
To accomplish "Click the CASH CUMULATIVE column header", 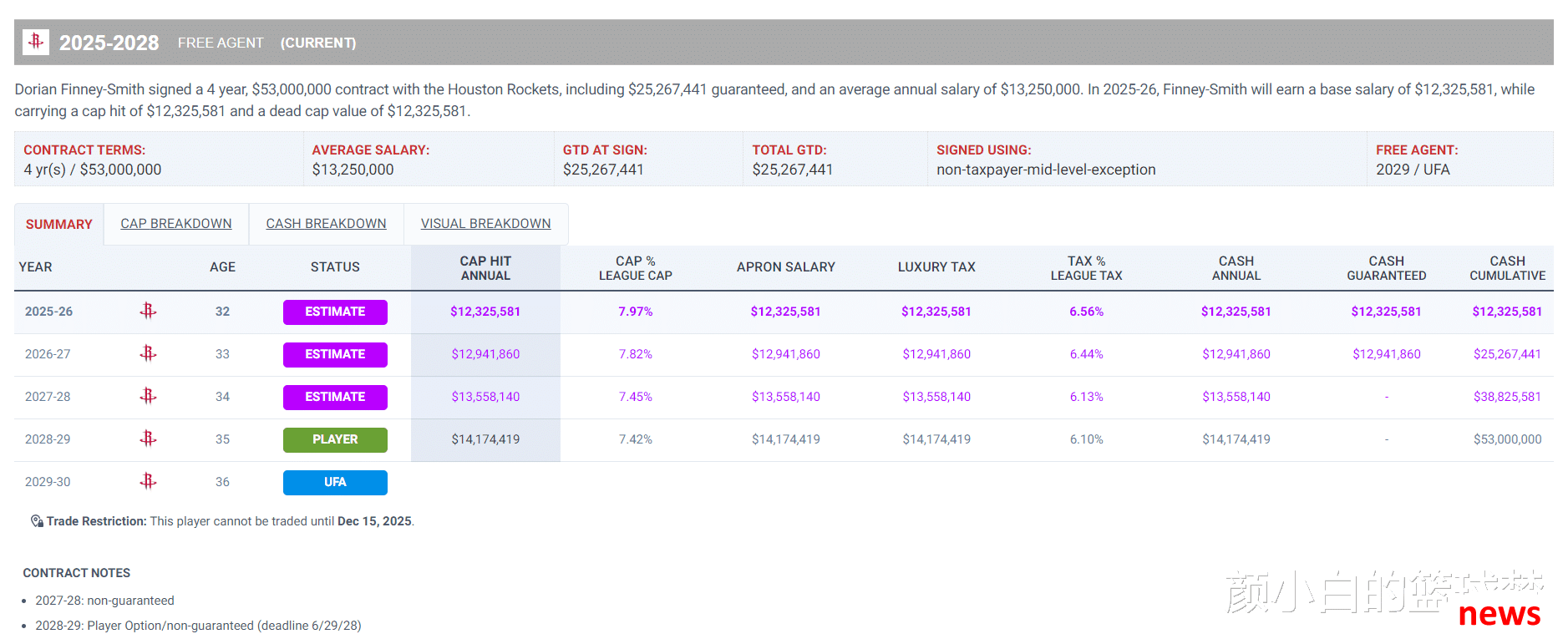I will 1508,268.
